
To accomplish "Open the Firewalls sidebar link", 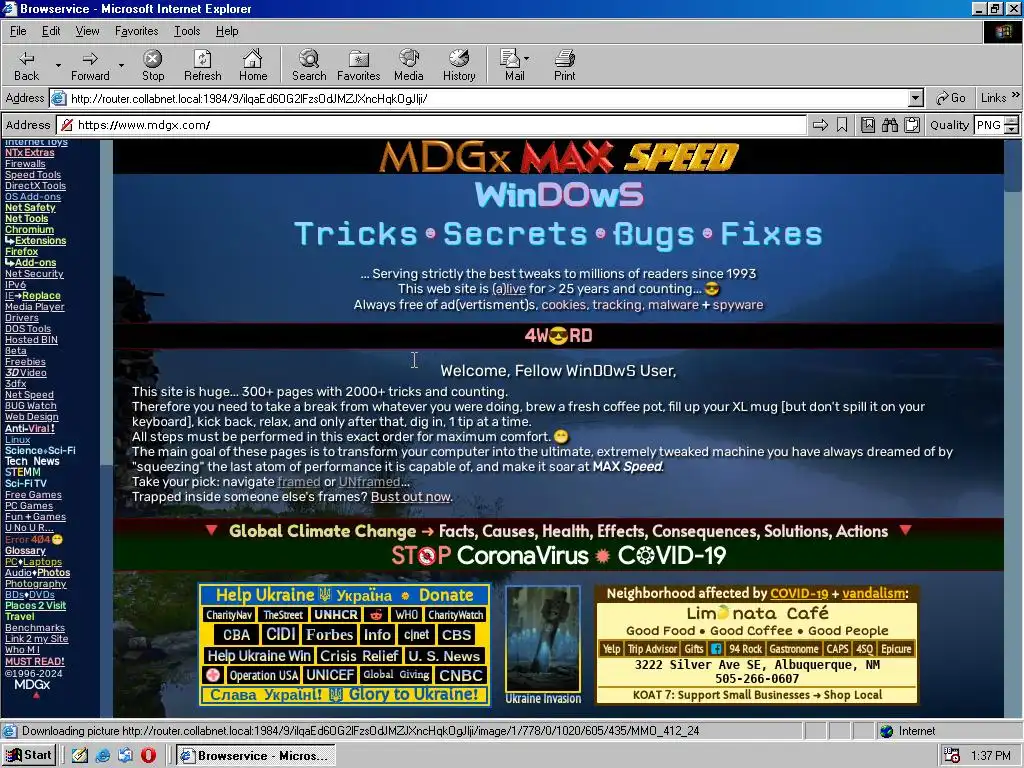I will 25,164.
